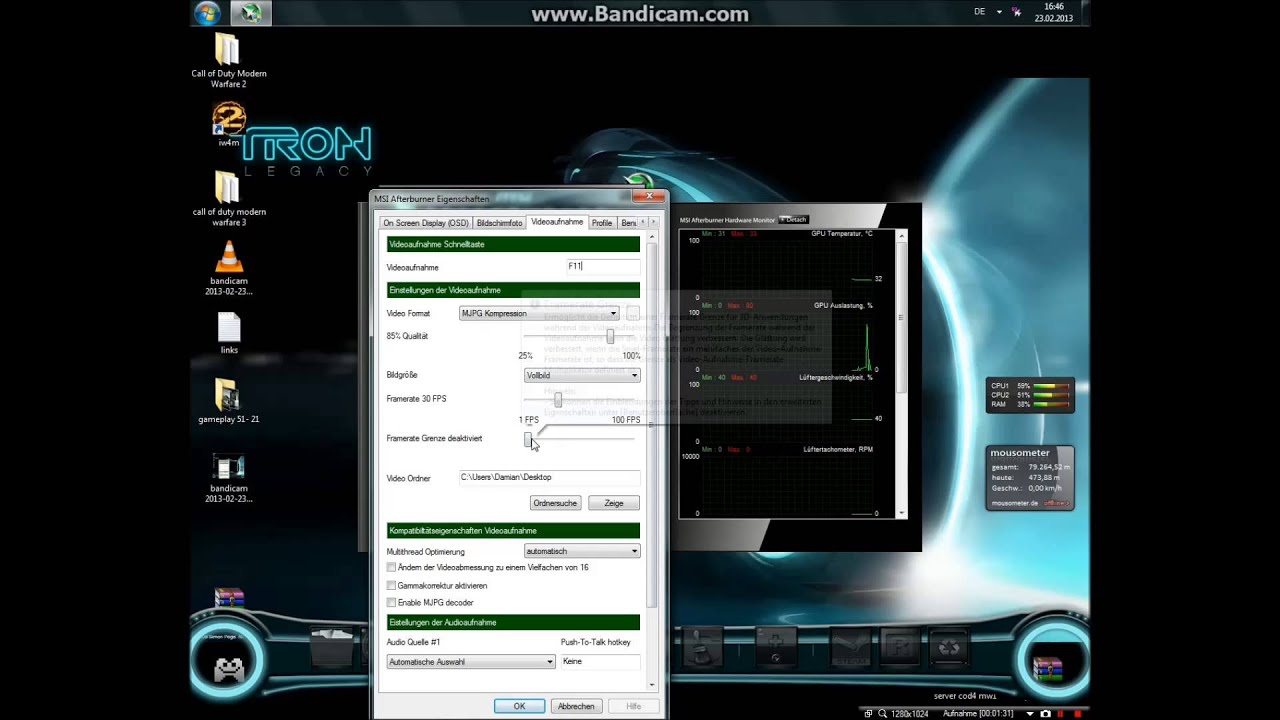Click the Bandicam camera screenshot icon
Screen dimensions: 1280x720
pos(1045,713)
